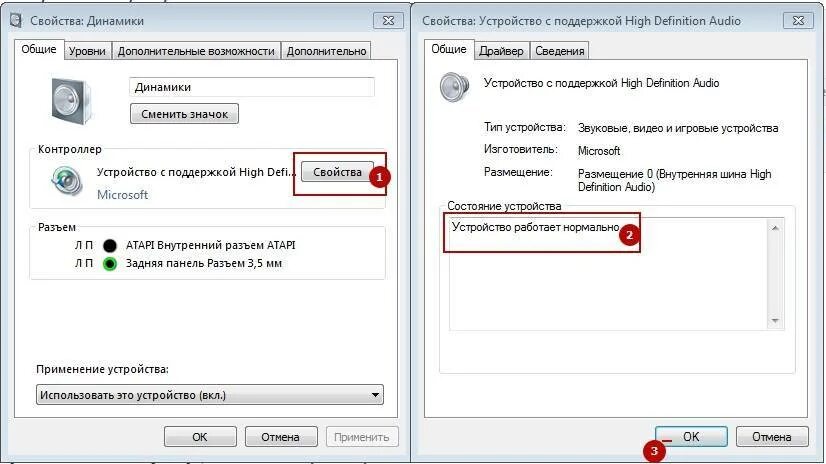Click the High Definition Audio controller icon
Viewport: 826px width, 464px height.
click(66, 181)
